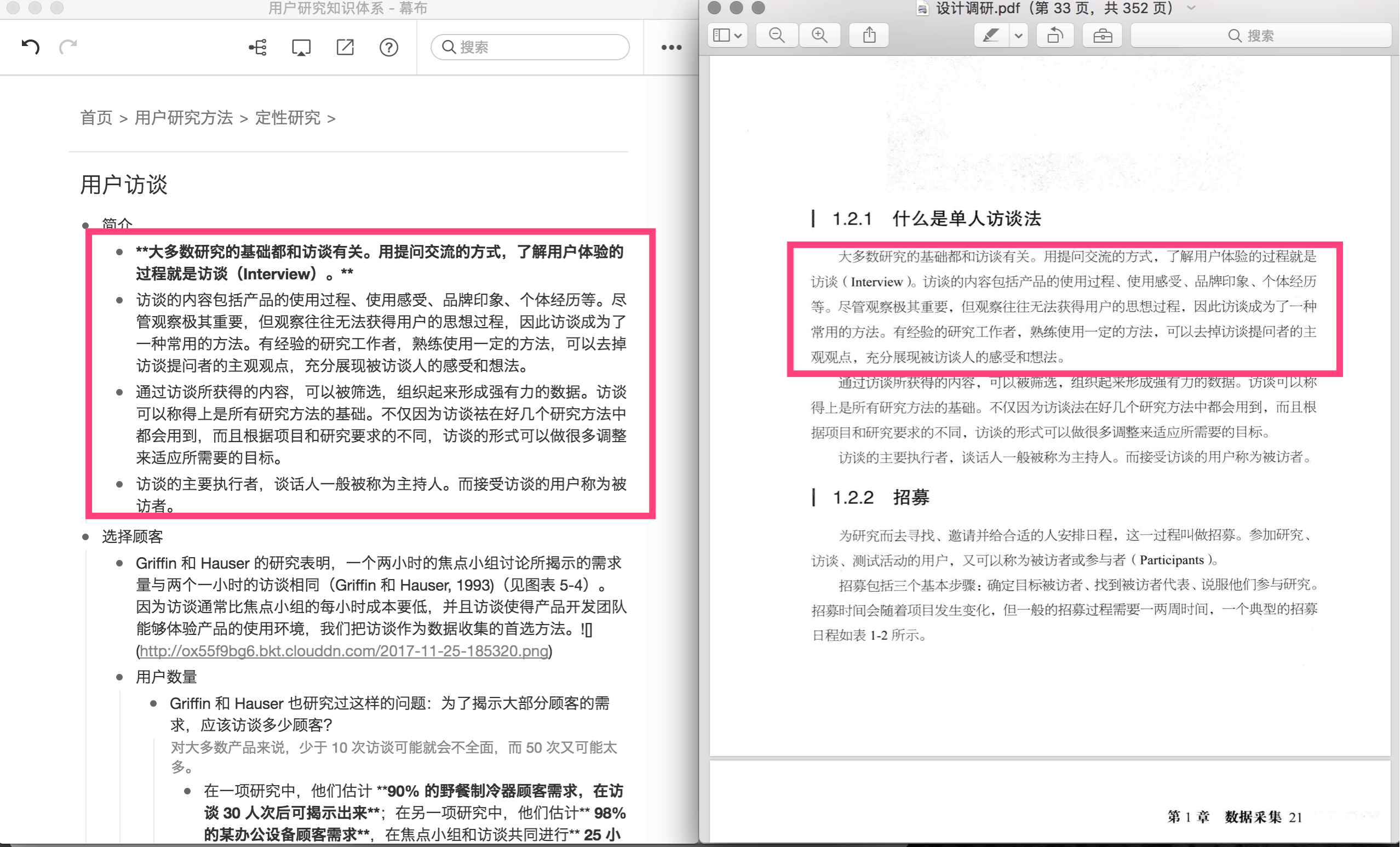Show the markup toolbar toolbox icon
This screenshot has height=847, width=1400.
(x=1102, y=35)
